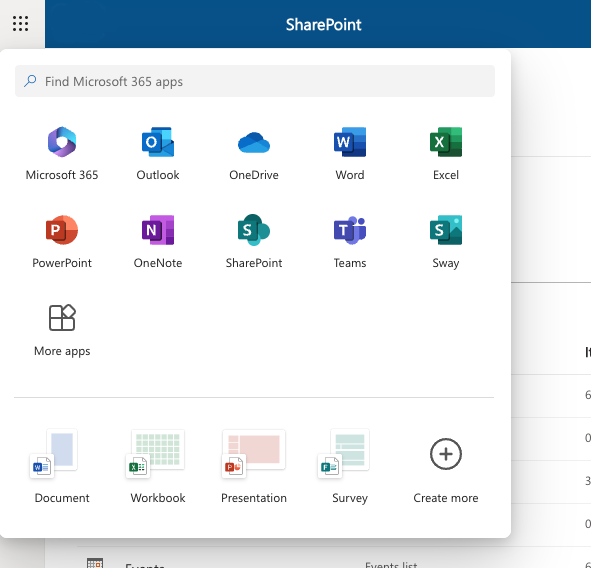Open OneNote app
The height and width of the screenshot is (568, 591).
pos(158,241)
